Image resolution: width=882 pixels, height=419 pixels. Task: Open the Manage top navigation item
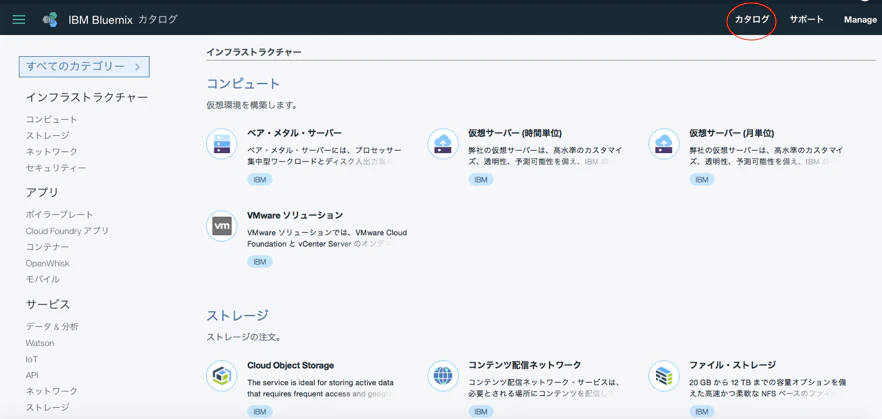860,20
